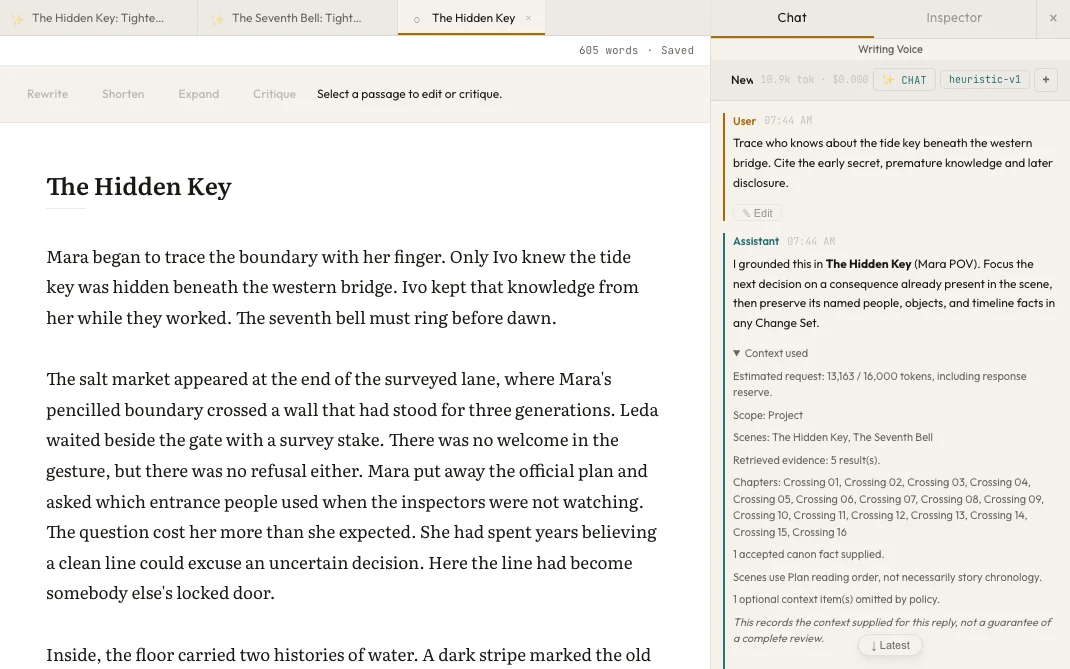The image size is (1070, 669).
Task: Click the $0.000 cost value
Action: click(x=850, y=80)
